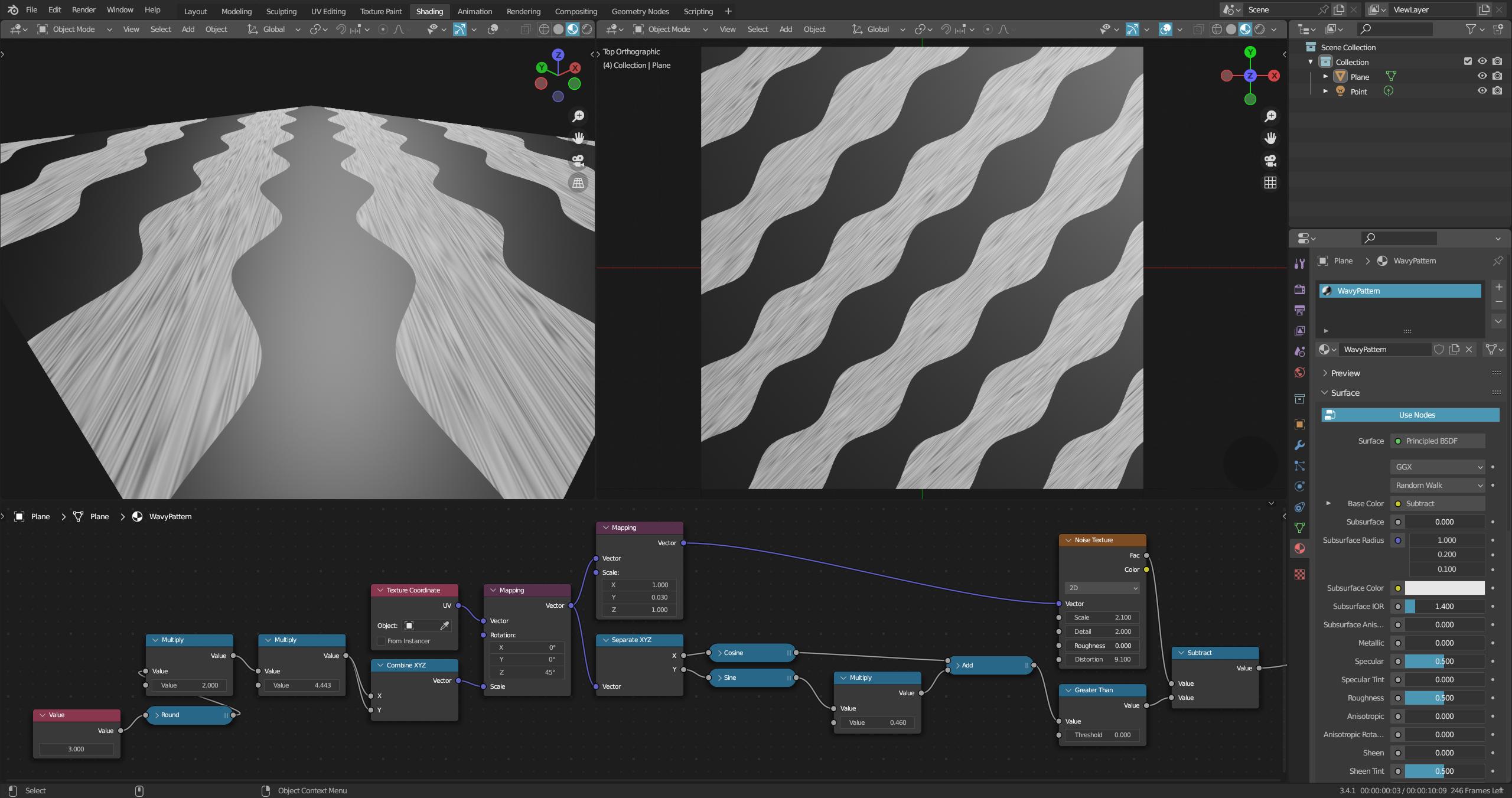Image resolution: width=1512 pixels, height=798 pixels.
Task: Open the Object properties tab
Action: 1299,424
